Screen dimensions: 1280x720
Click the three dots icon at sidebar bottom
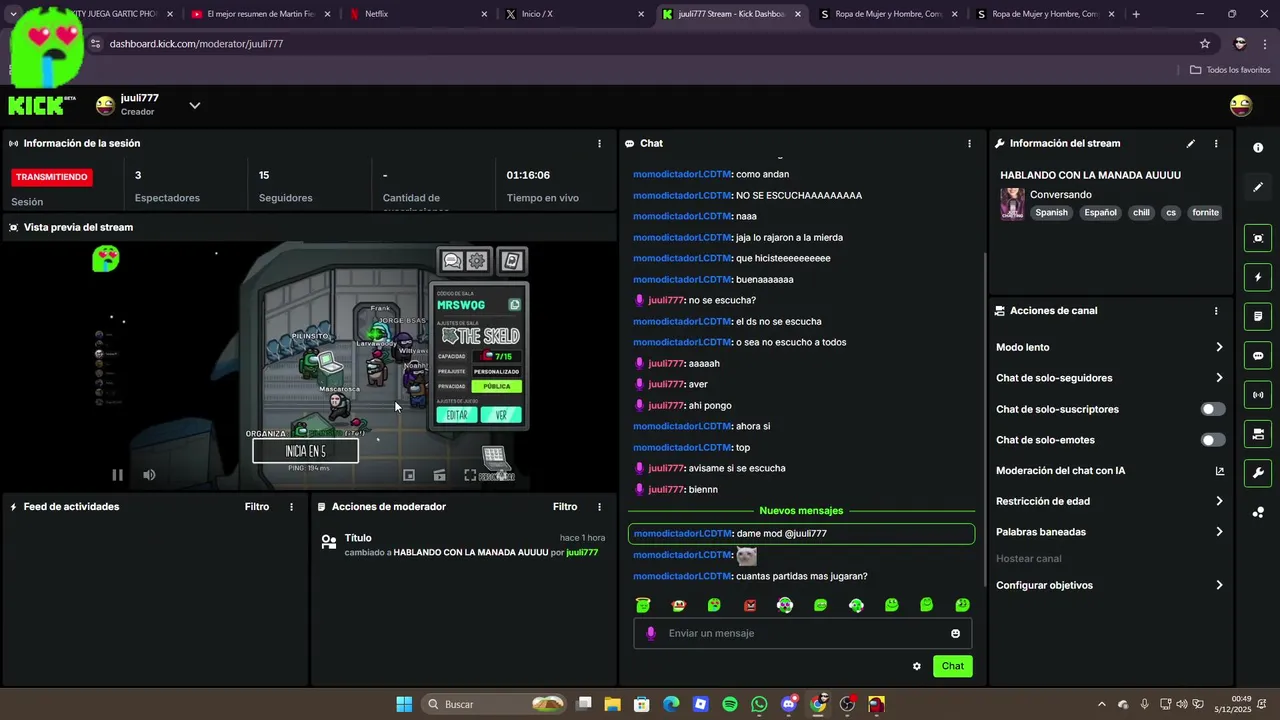[x=1258, y=513]
